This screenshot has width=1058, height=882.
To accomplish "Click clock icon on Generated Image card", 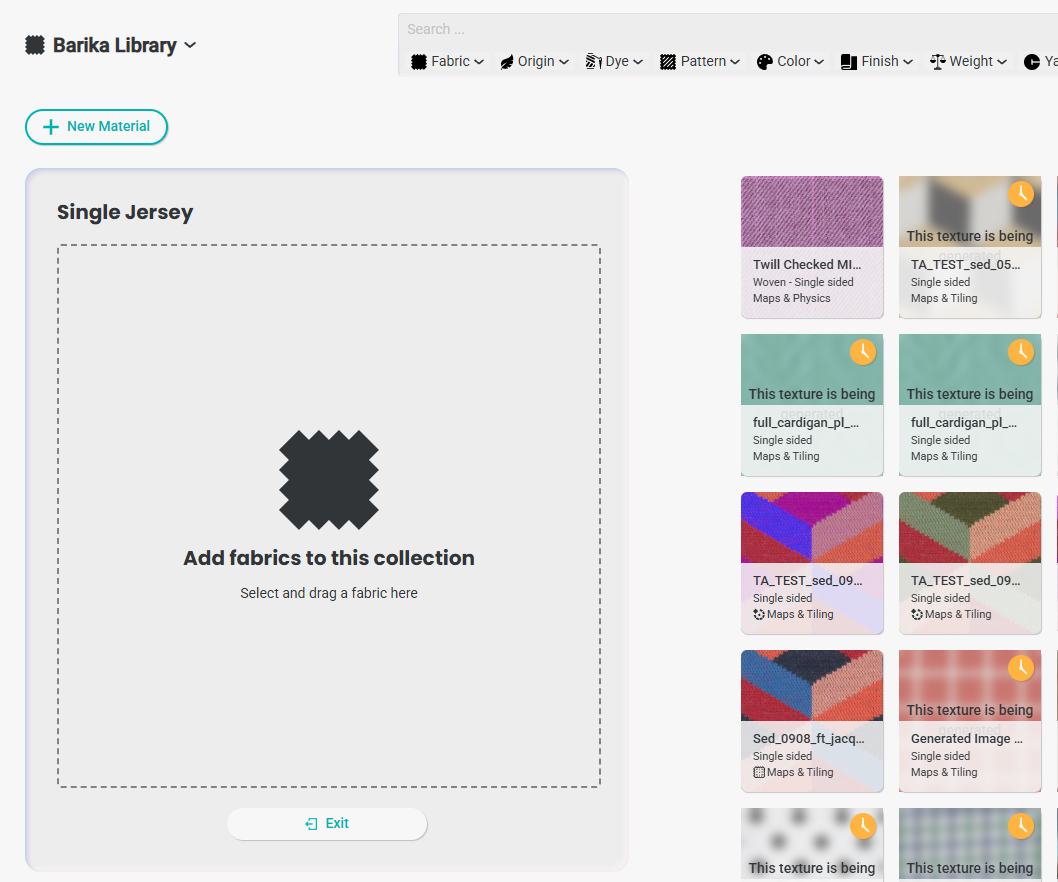I will coord(1020,667).
